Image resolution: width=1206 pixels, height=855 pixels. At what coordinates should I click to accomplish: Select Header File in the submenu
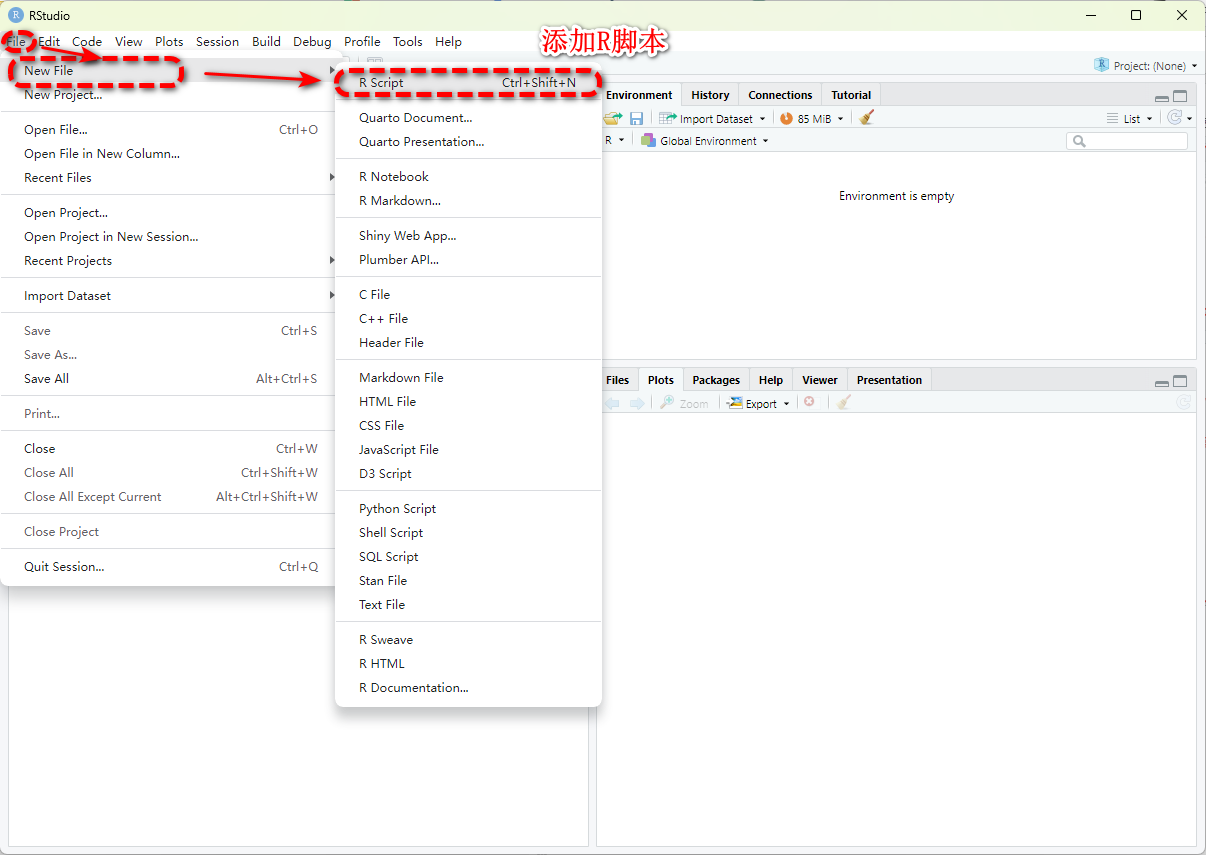click(x=468, y=343)
